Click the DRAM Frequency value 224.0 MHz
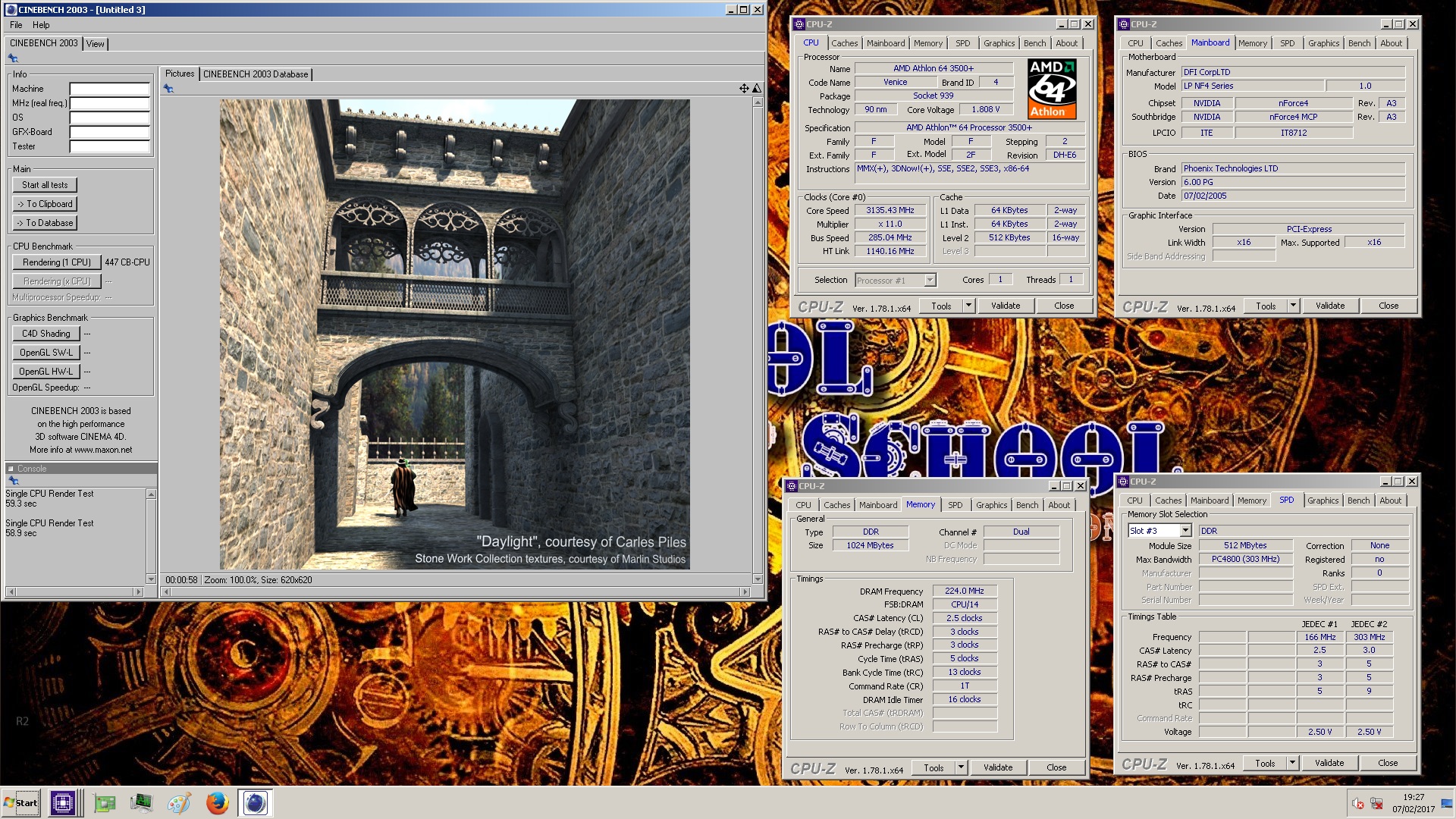1456x819 pixels. tap(964, 591)
